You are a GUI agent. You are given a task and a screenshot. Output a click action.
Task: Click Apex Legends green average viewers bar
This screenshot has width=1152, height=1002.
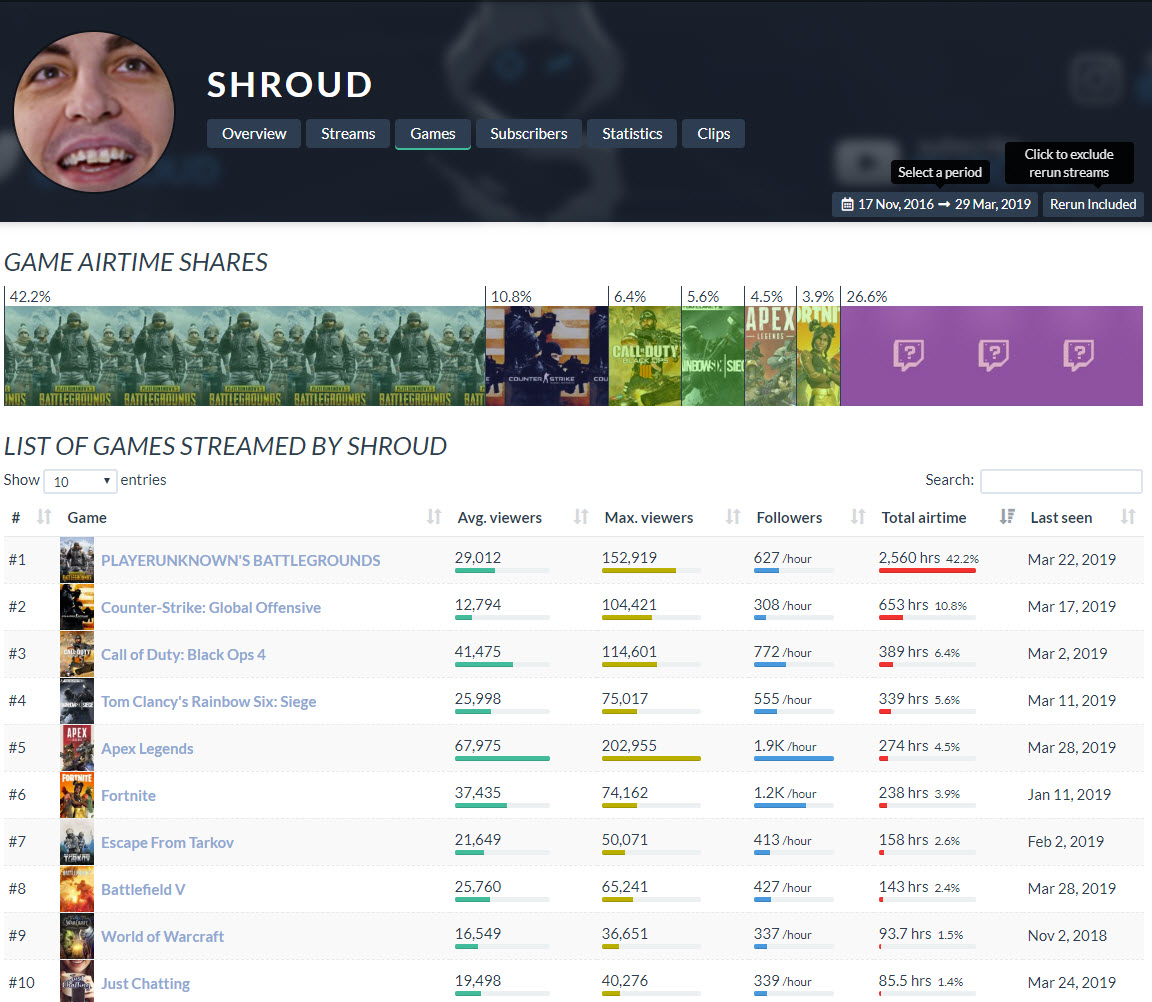click(x=502, y=758)
